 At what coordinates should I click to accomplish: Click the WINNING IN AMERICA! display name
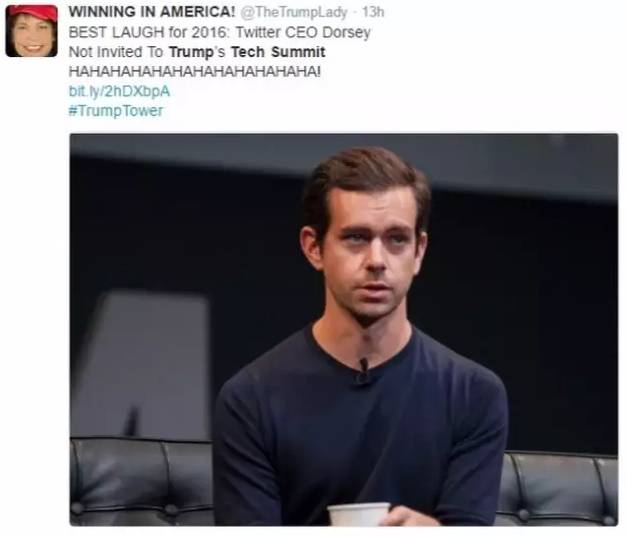point(152,12)
